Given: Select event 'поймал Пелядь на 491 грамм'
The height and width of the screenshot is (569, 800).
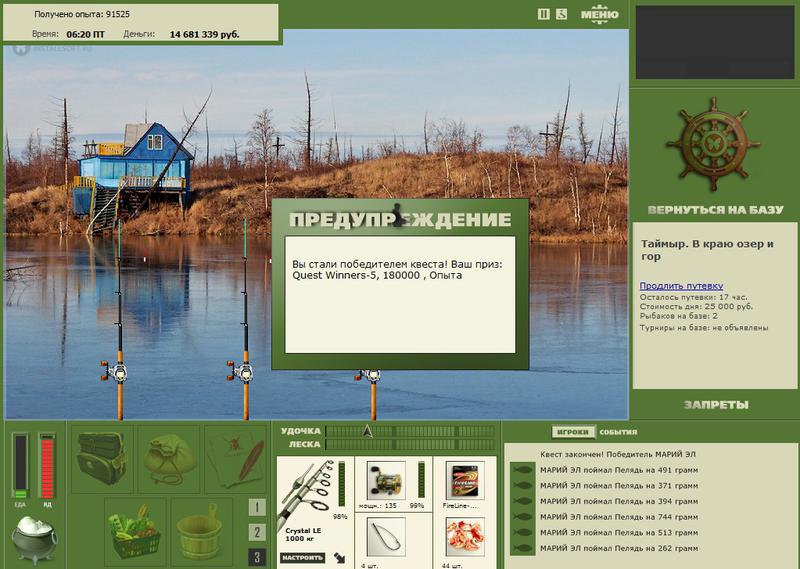Looking at the screenshot, I should (619, 470).
